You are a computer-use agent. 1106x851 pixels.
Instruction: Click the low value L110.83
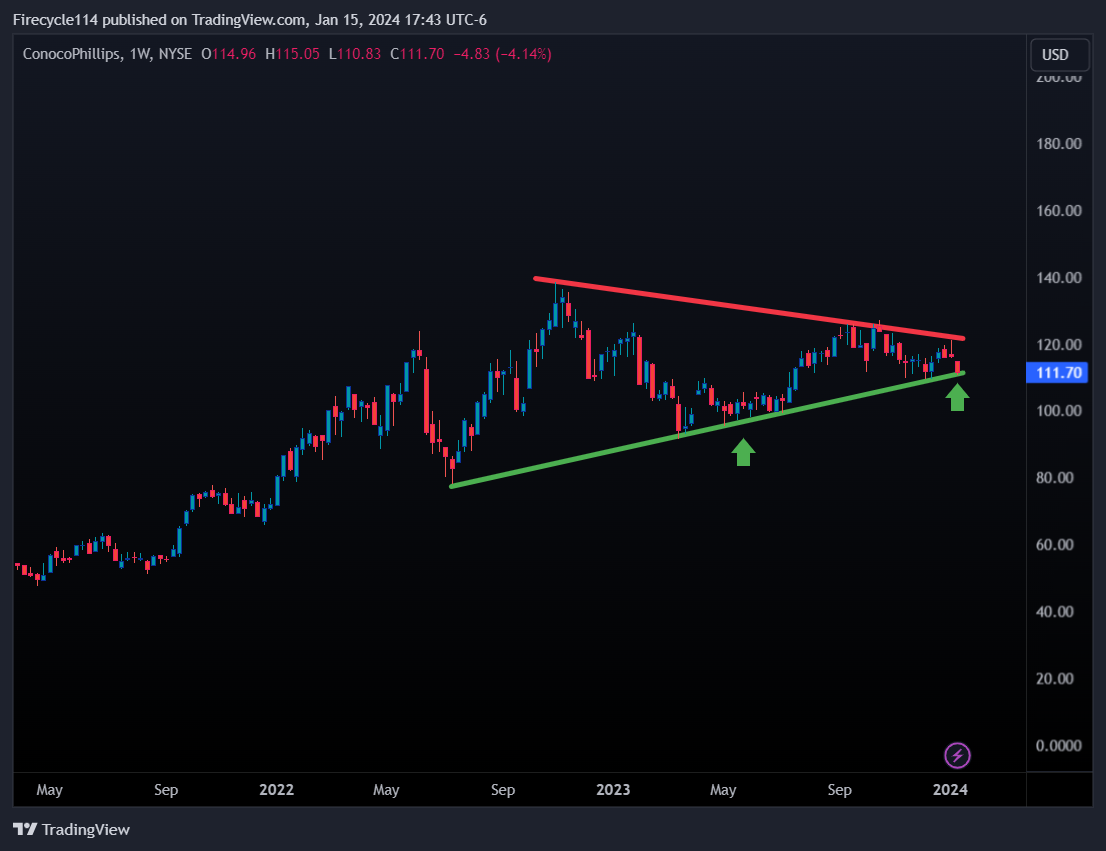(x=355, y=54)
